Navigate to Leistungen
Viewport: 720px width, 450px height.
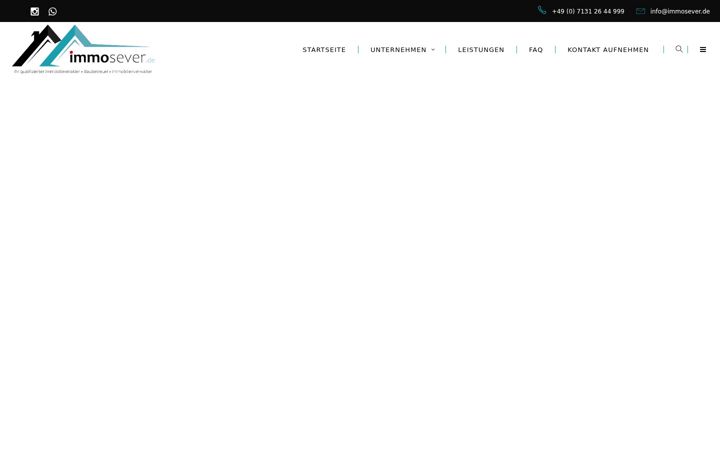481,50
